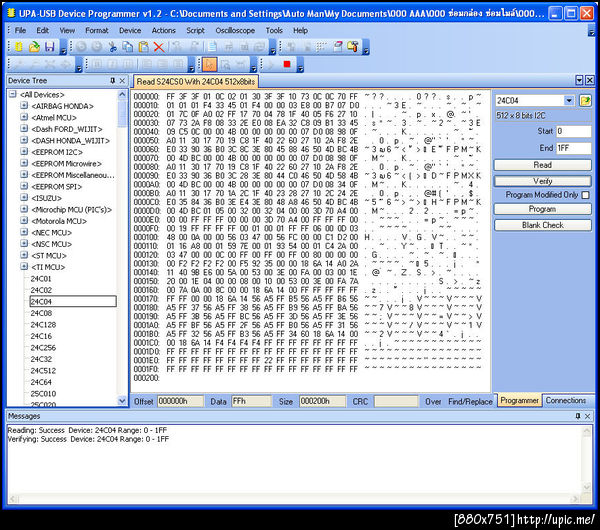
Task: Select the highlighted arrow pointer tool
Action: pyautogui.click(x=209, y=64)
